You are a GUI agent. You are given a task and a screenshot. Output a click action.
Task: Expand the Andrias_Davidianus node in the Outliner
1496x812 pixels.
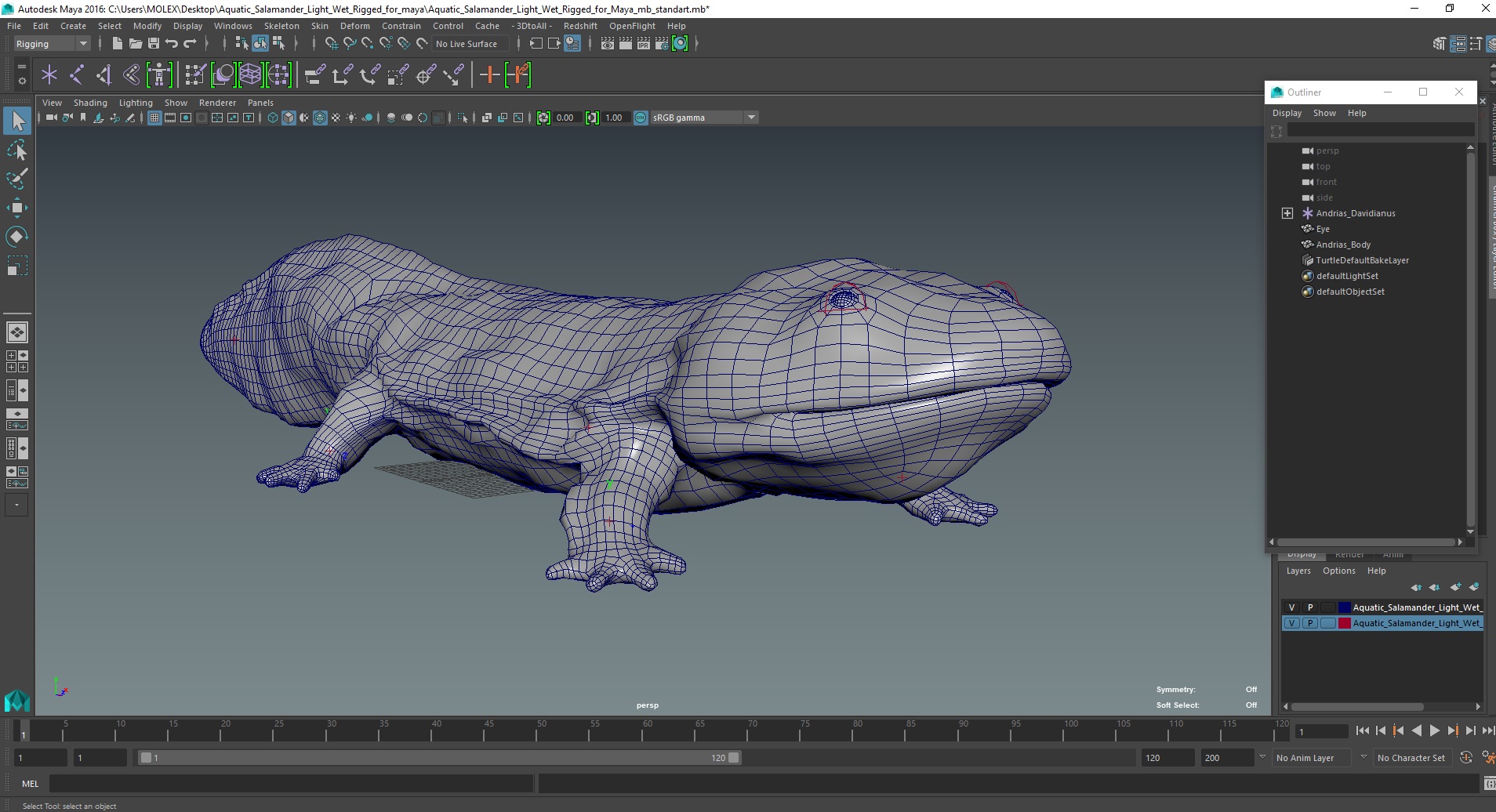point(1287,213)
